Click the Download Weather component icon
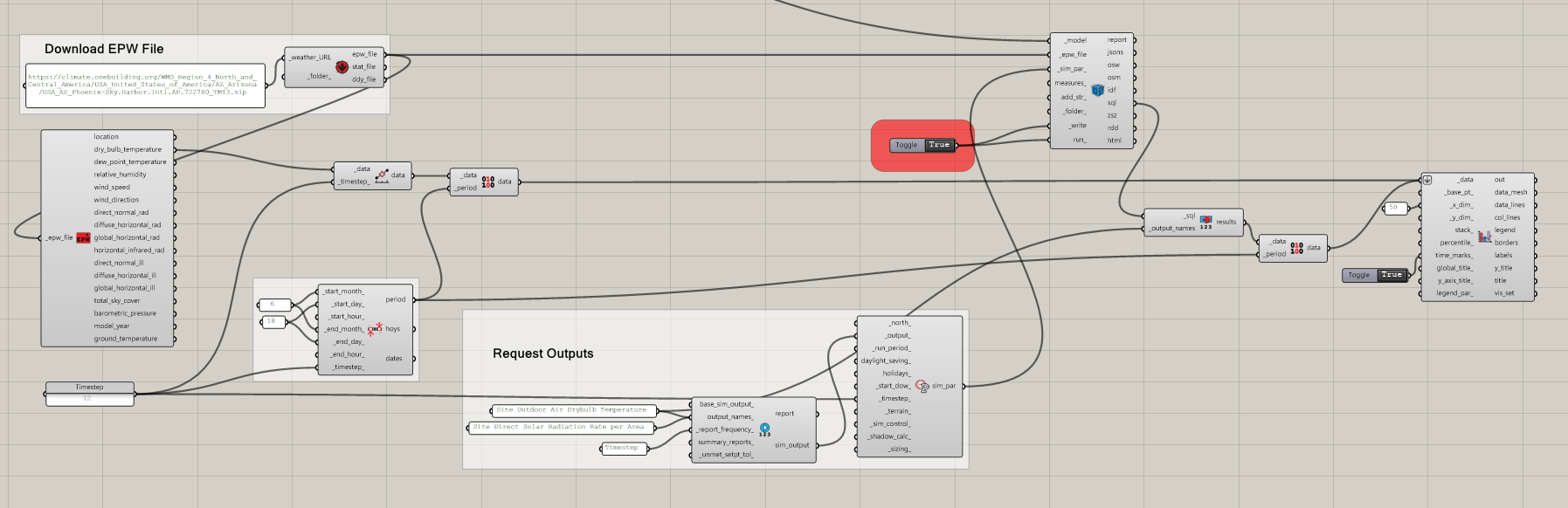 point(342,67)
